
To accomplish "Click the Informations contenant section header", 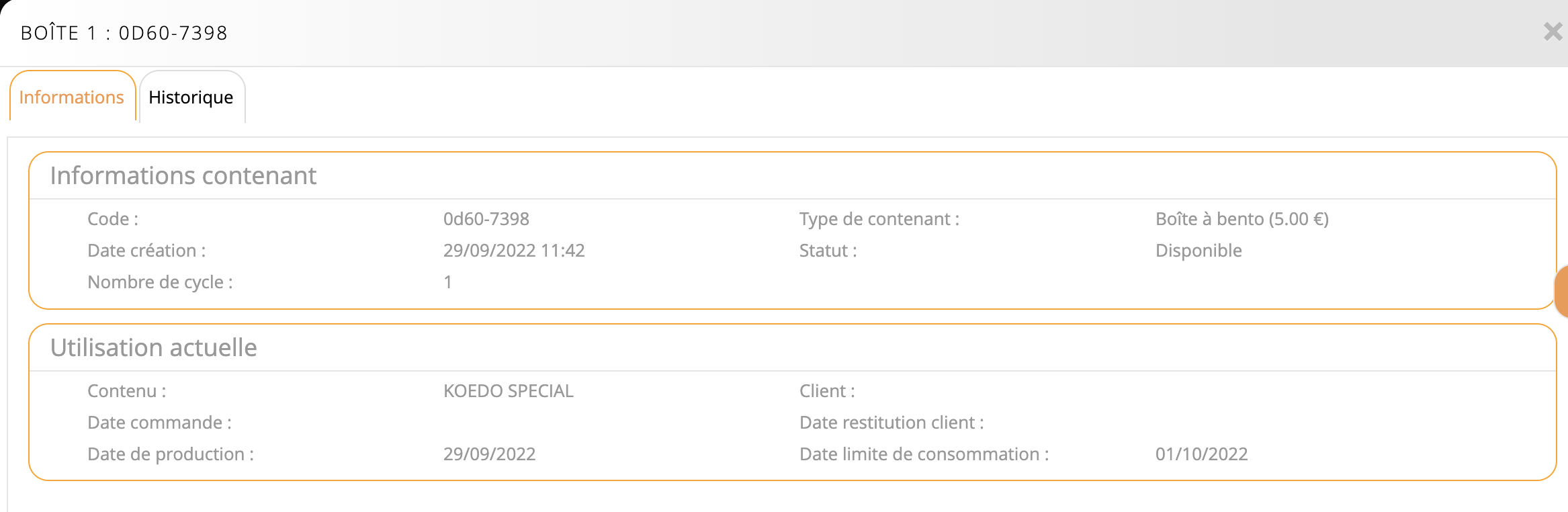I will pyautogui.click(x=183, y=176).
